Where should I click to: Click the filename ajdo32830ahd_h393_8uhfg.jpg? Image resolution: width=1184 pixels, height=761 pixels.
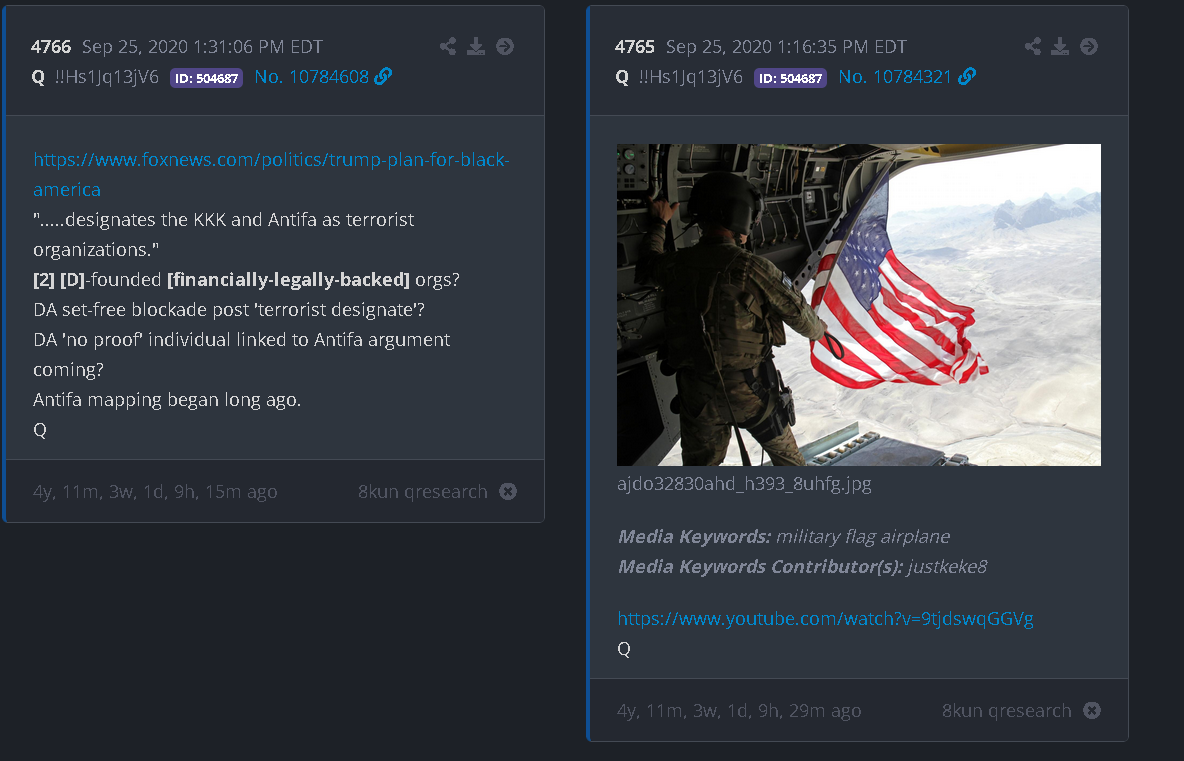coord(744,484)
